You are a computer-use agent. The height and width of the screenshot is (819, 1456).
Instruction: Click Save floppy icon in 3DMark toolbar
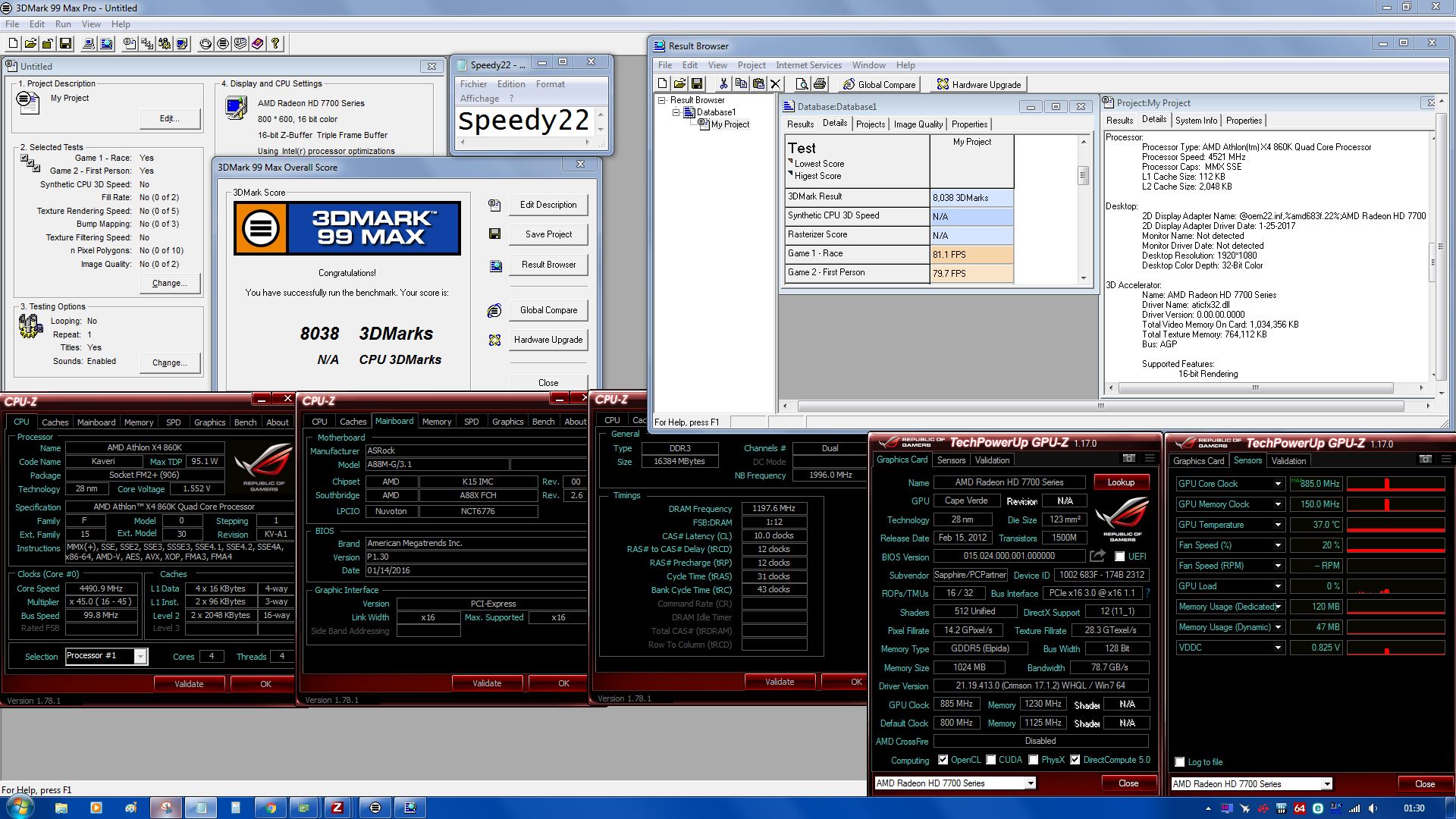65,44
